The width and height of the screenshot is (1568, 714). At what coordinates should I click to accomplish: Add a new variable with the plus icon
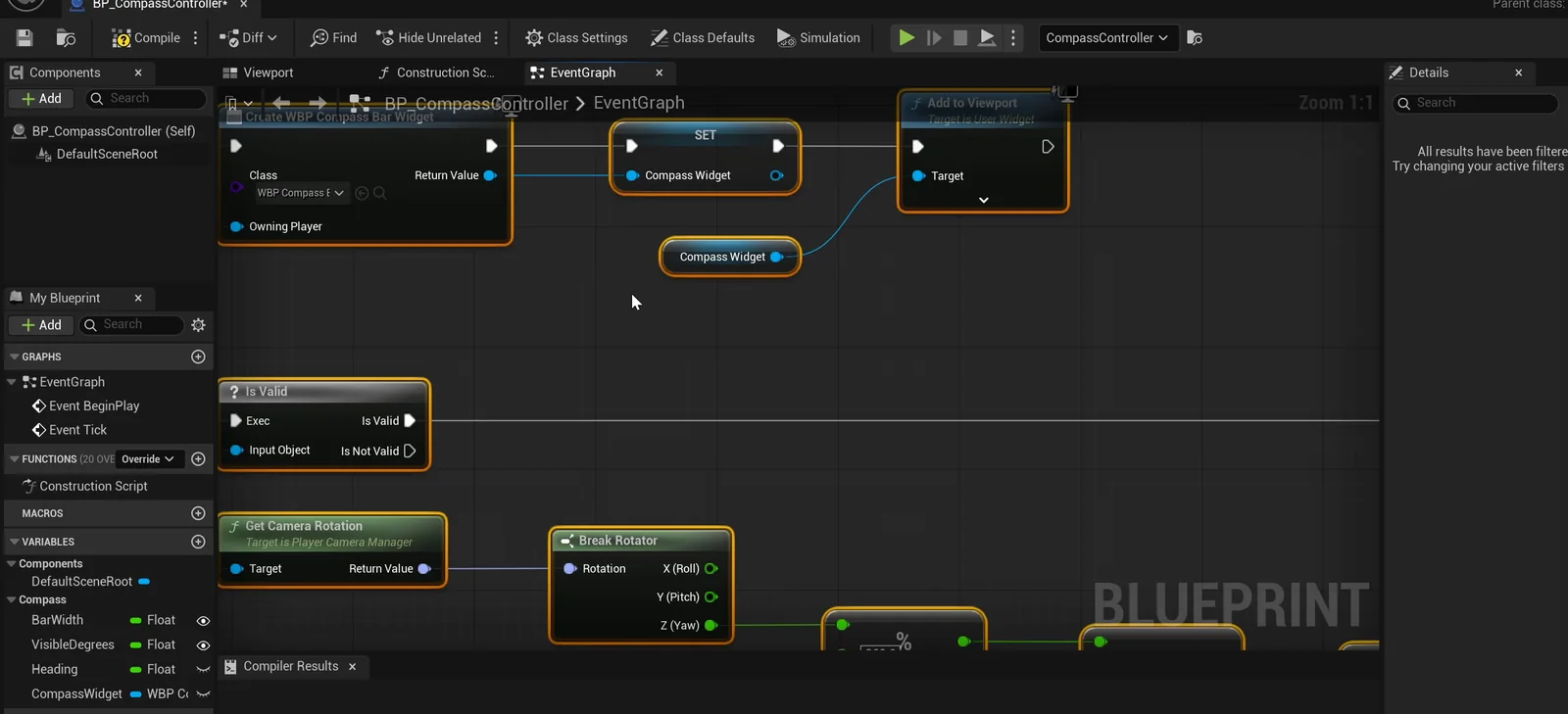tap(198, 542)
